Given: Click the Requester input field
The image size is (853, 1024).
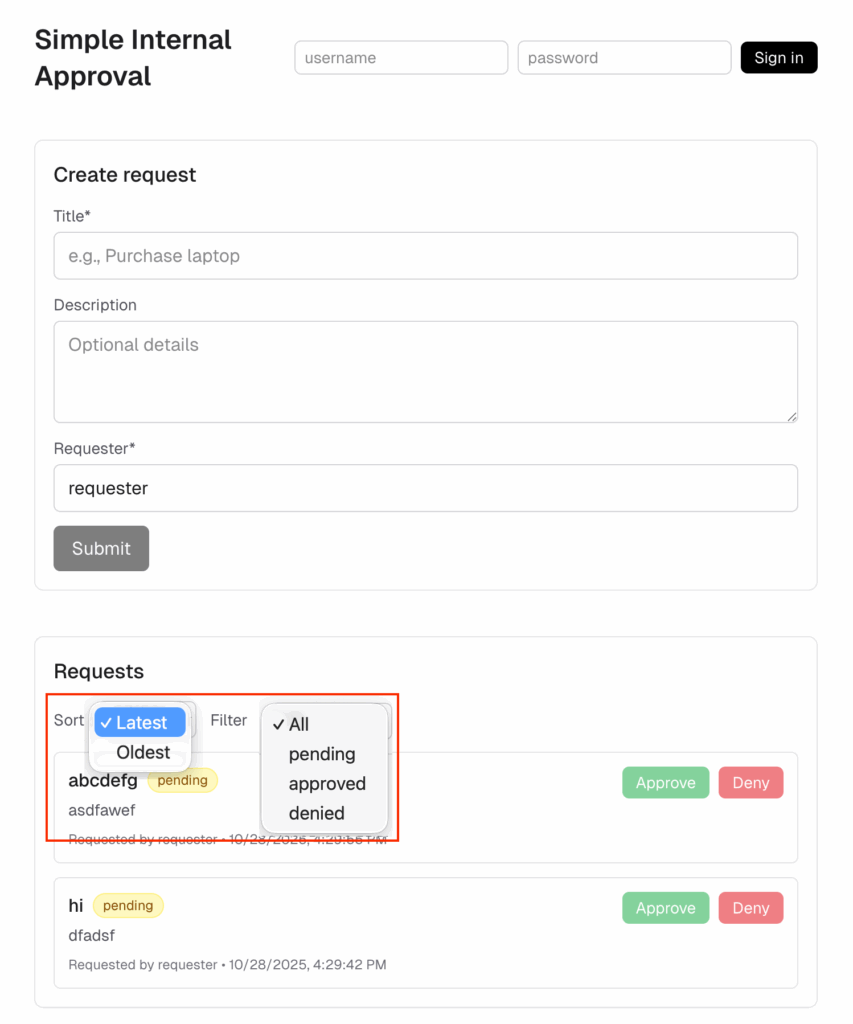Looking at the screenshot, I should [x=425, y=488].
